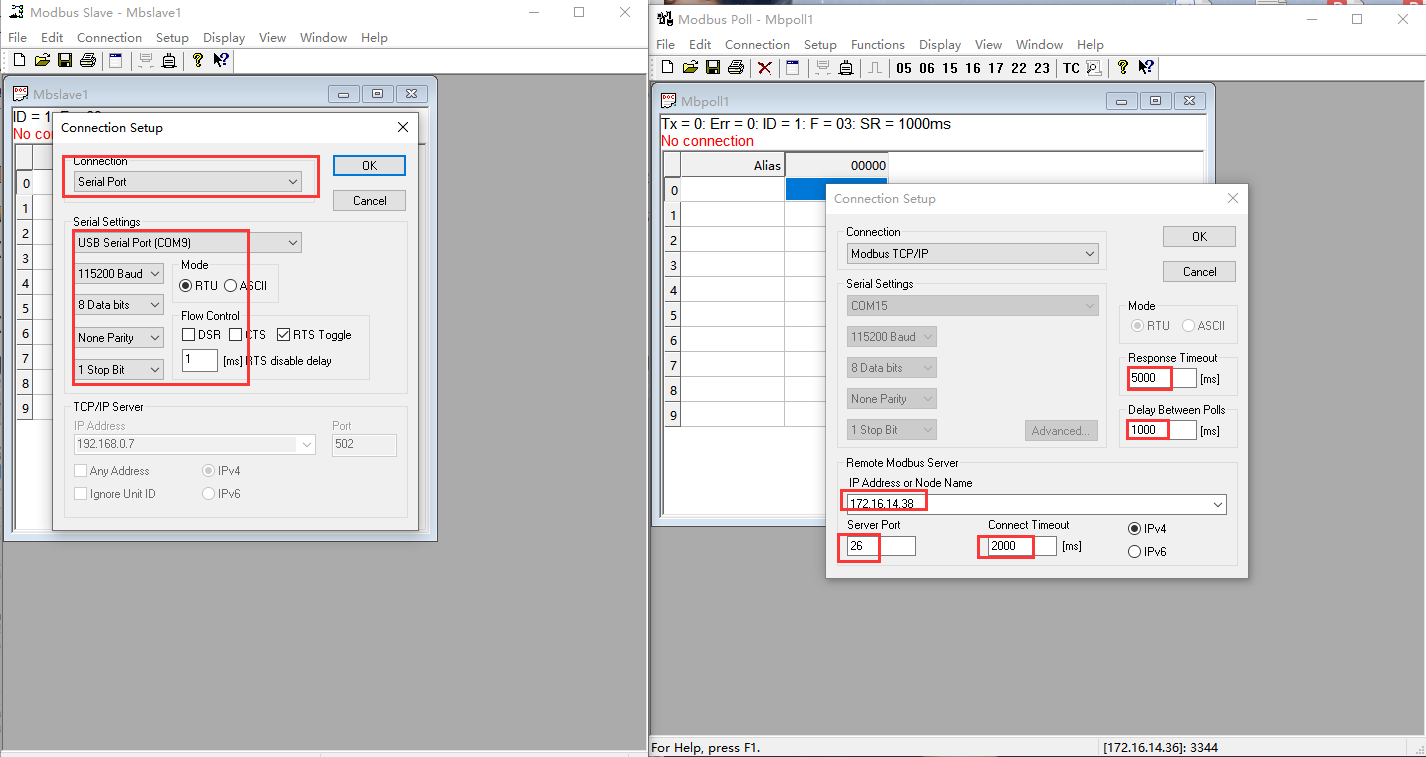
Task: Open the TC test center toolbar icon
Action: coord(1071,68)
